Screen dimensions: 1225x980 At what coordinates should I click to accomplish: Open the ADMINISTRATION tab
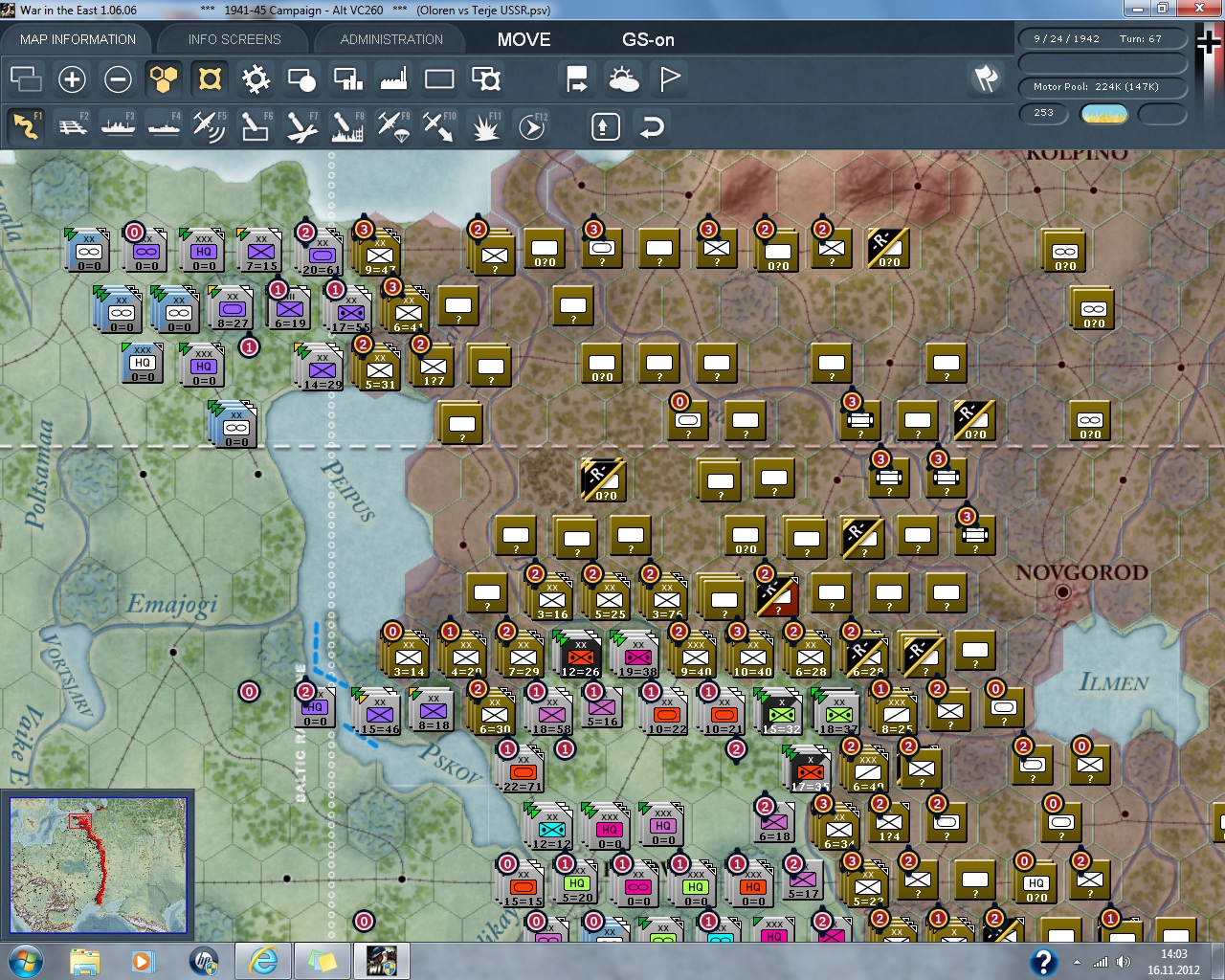391,39
